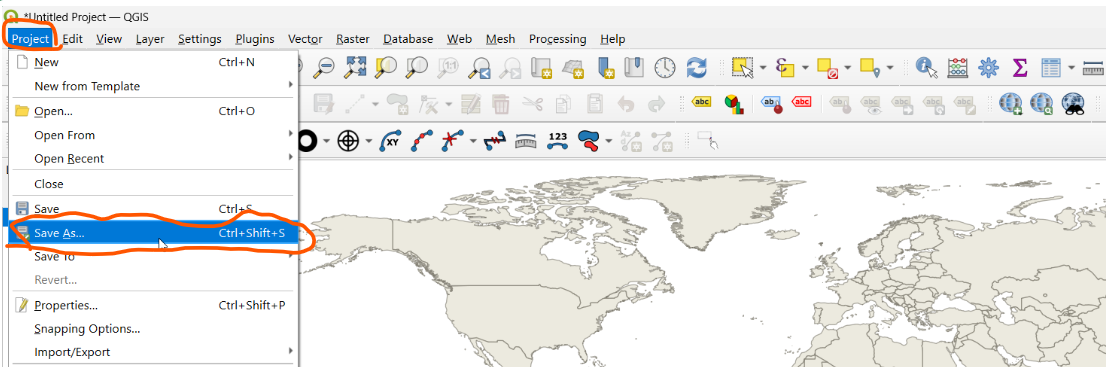Screen dimensions: 1106x367
Task: Open Layer Diagram Options chart icon
Action: point(734,104)
